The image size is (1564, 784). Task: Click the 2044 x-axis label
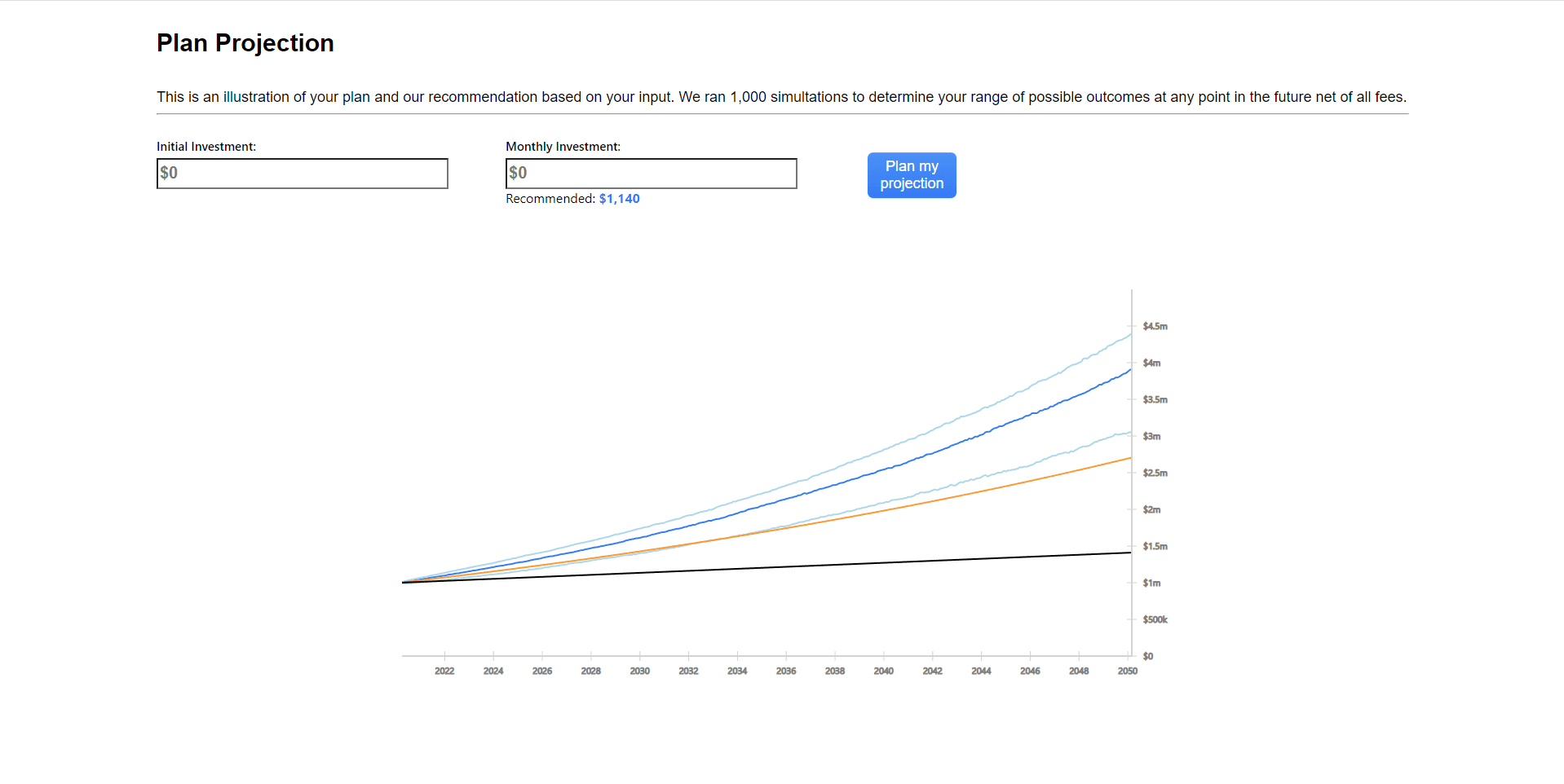click(x=981, y=671)
